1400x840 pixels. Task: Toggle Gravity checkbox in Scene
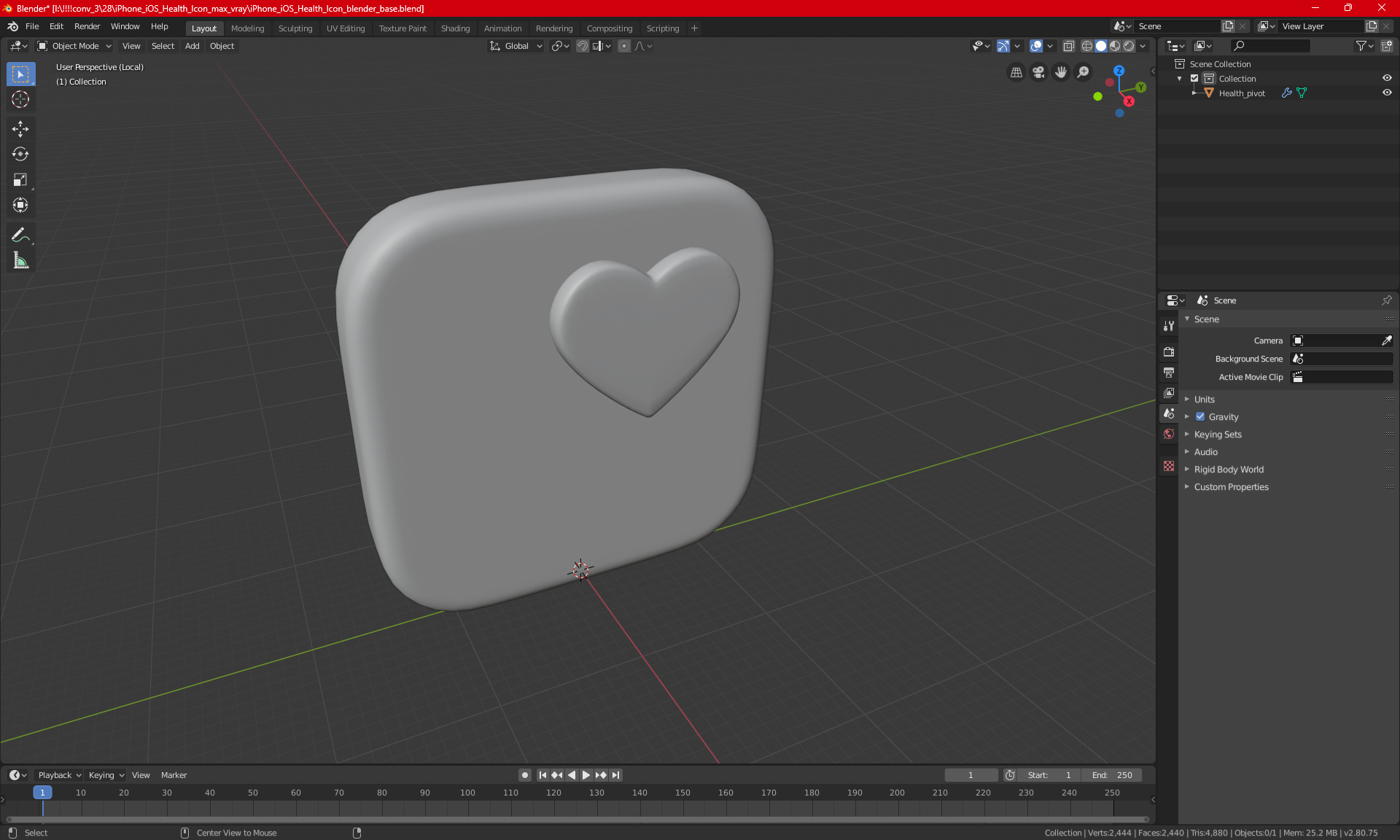(x=1200, y=416)
